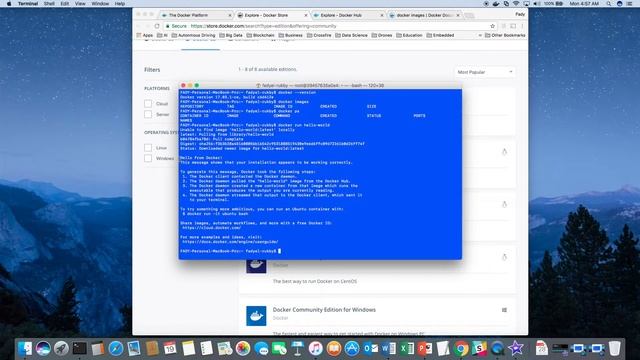The width and height of the screenshot is (640, 360).
Task: Close the Explore - Docker Store tab
Action: 306,15
